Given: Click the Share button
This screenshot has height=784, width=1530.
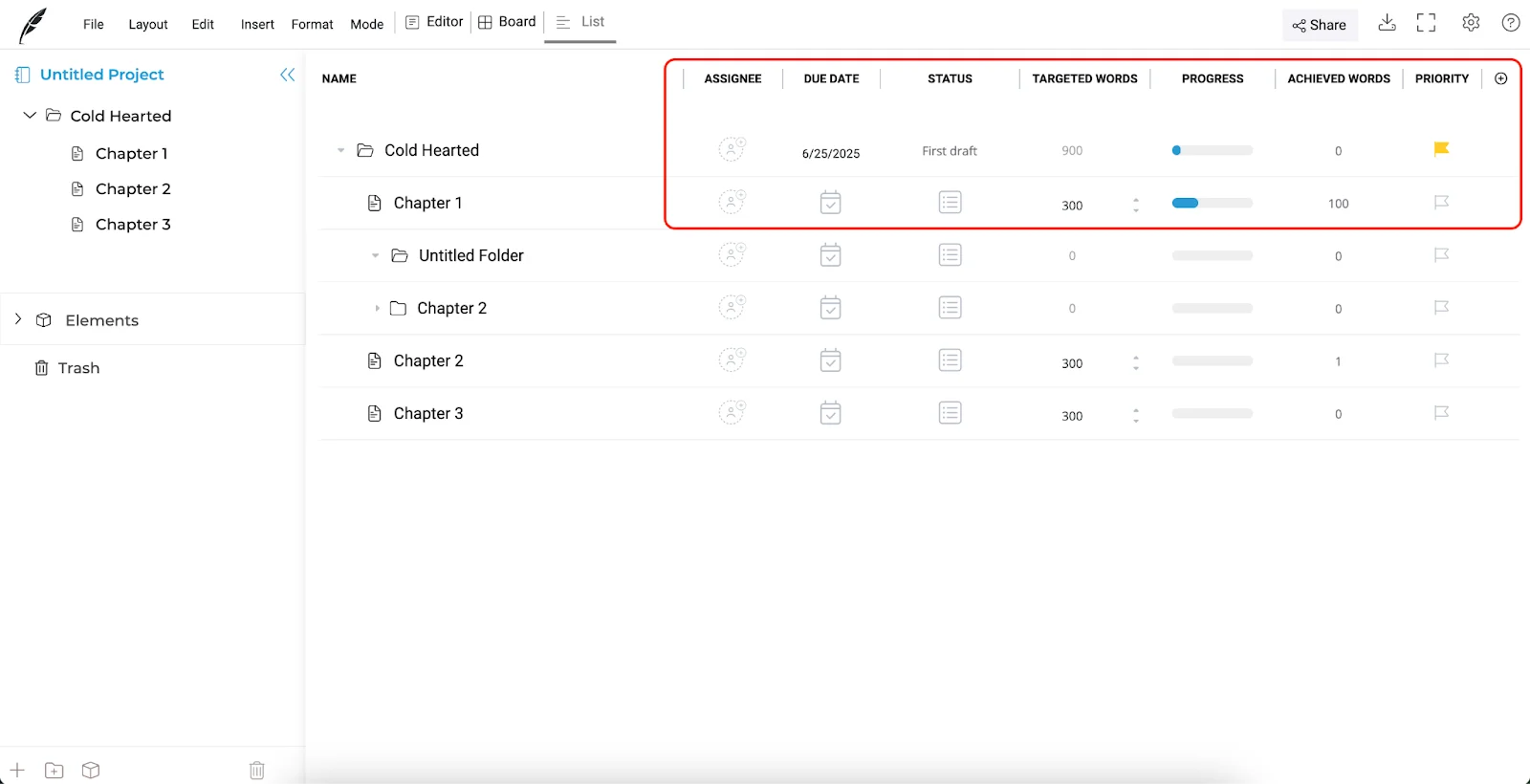Looking at the screenshot, I should pyautogui.click(x=1320, y=26).
